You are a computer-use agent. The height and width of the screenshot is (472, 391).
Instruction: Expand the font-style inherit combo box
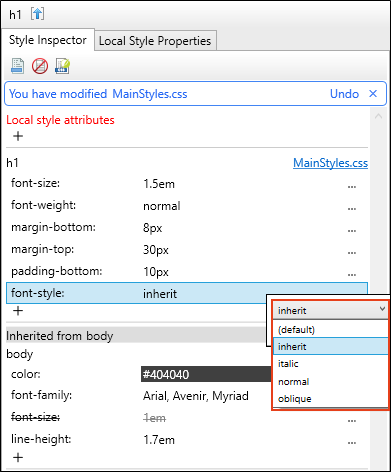(330, 310)
